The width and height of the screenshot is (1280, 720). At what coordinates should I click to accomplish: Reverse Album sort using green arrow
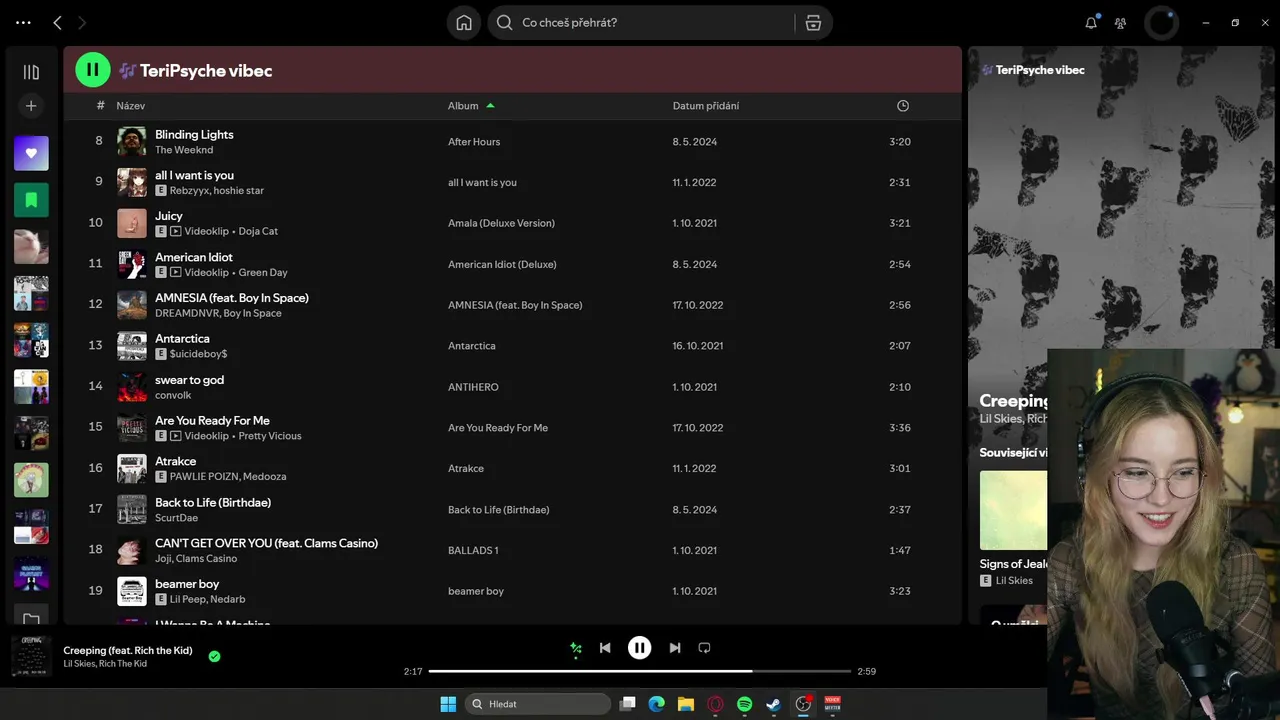(x=490, y=106)
